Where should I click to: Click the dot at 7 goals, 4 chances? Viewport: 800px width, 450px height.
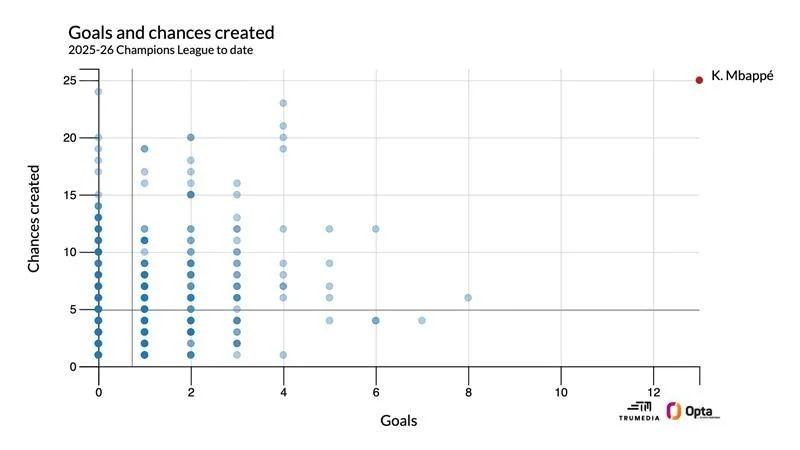(422, 321)
